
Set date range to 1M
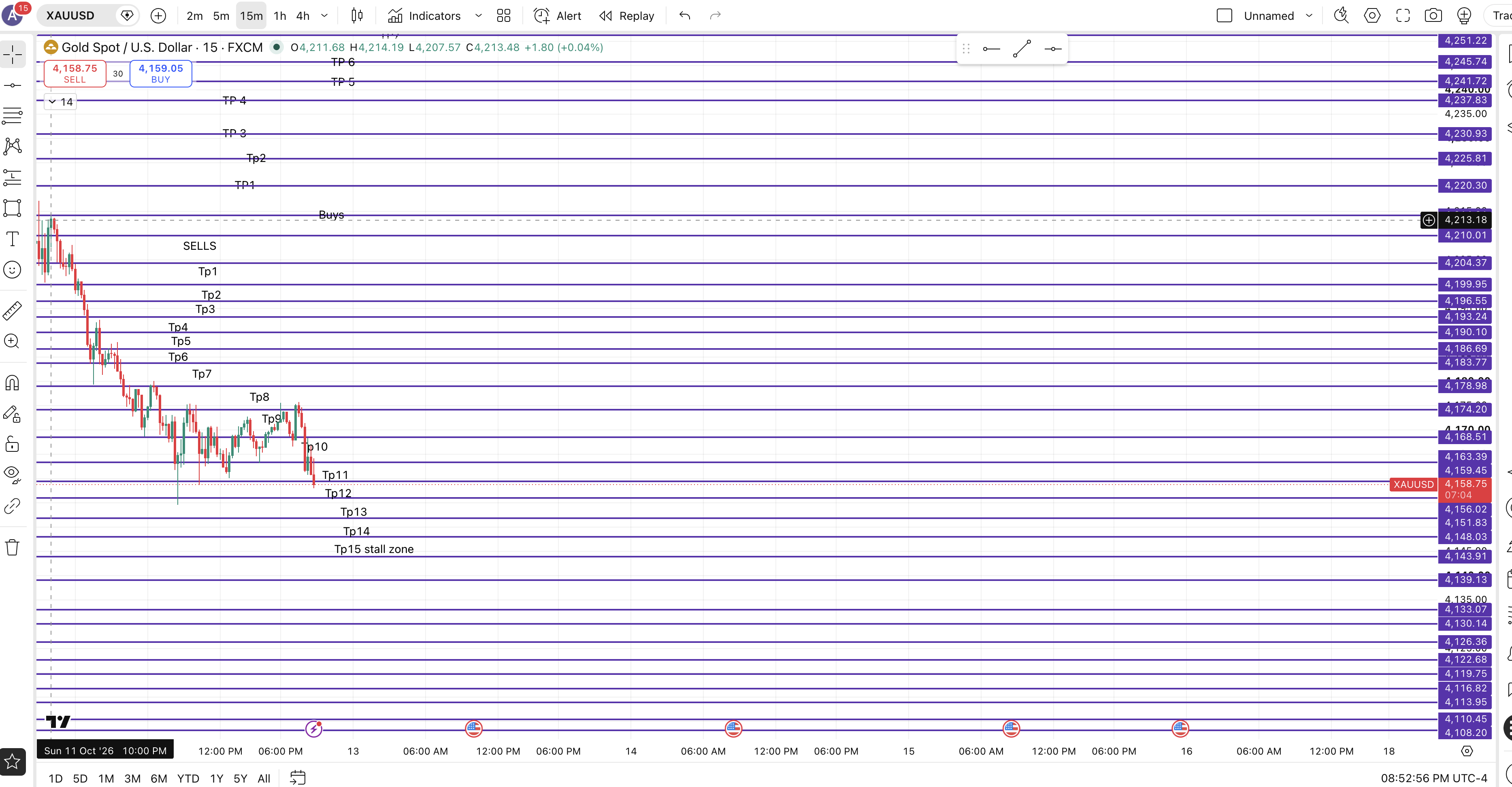click(106, 778)
